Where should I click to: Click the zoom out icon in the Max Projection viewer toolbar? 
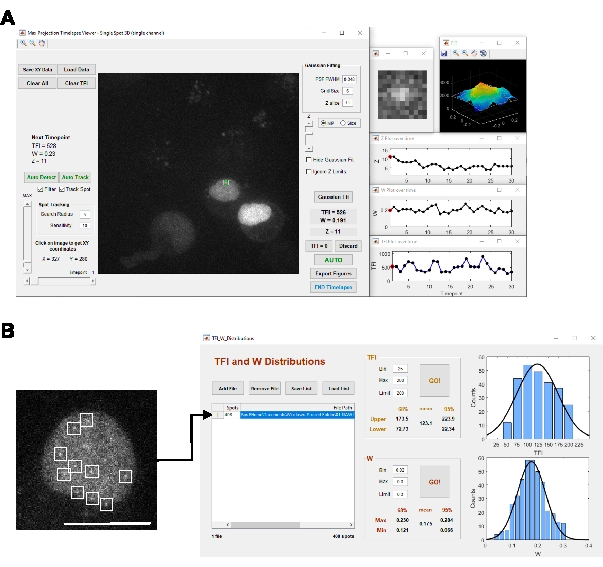coord(31,44)
